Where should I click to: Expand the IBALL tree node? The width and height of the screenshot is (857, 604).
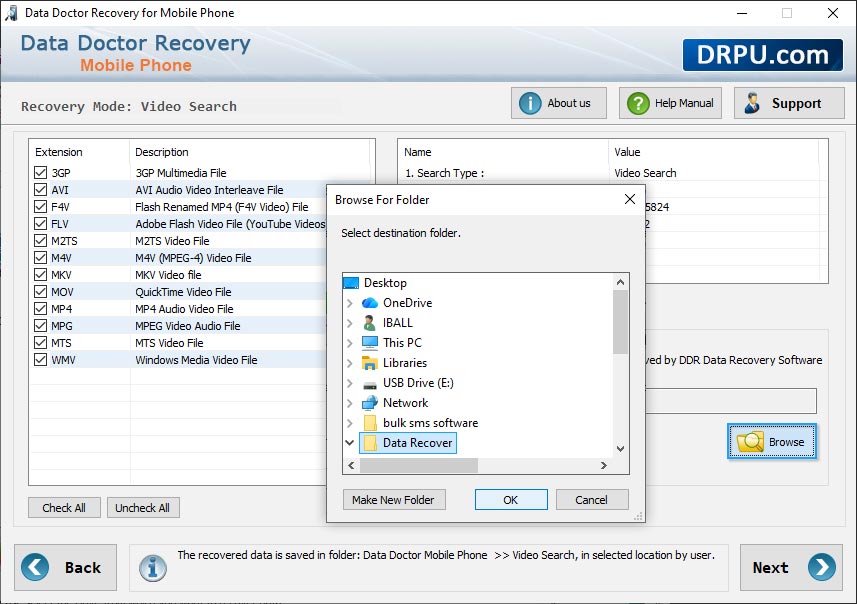350,323
